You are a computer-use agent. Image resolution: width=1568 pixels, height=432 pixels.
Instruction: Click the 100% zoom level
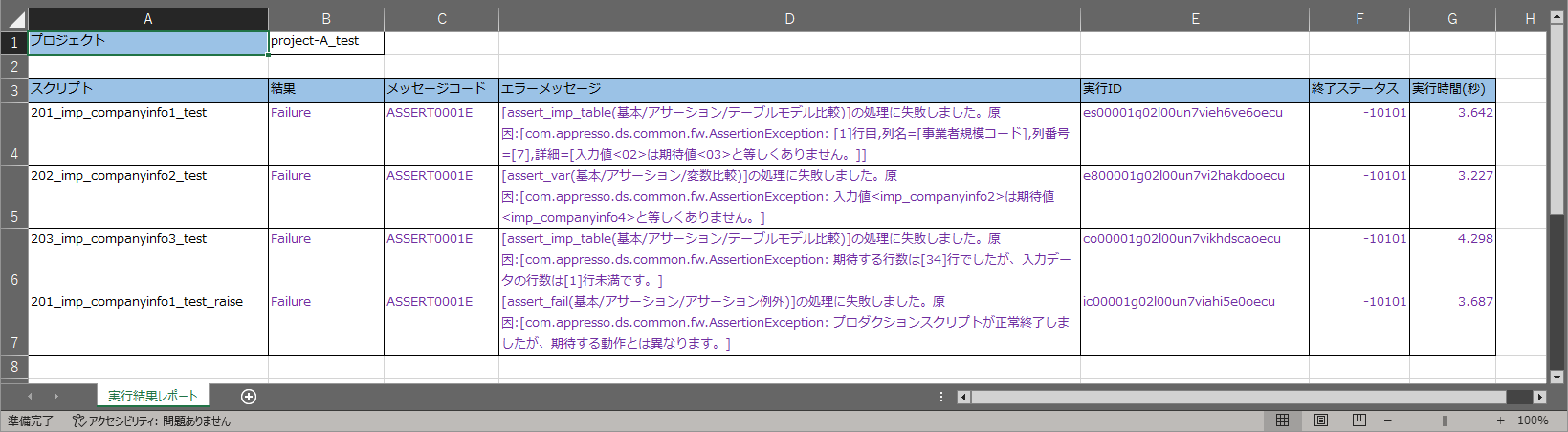click(1532, 421)
